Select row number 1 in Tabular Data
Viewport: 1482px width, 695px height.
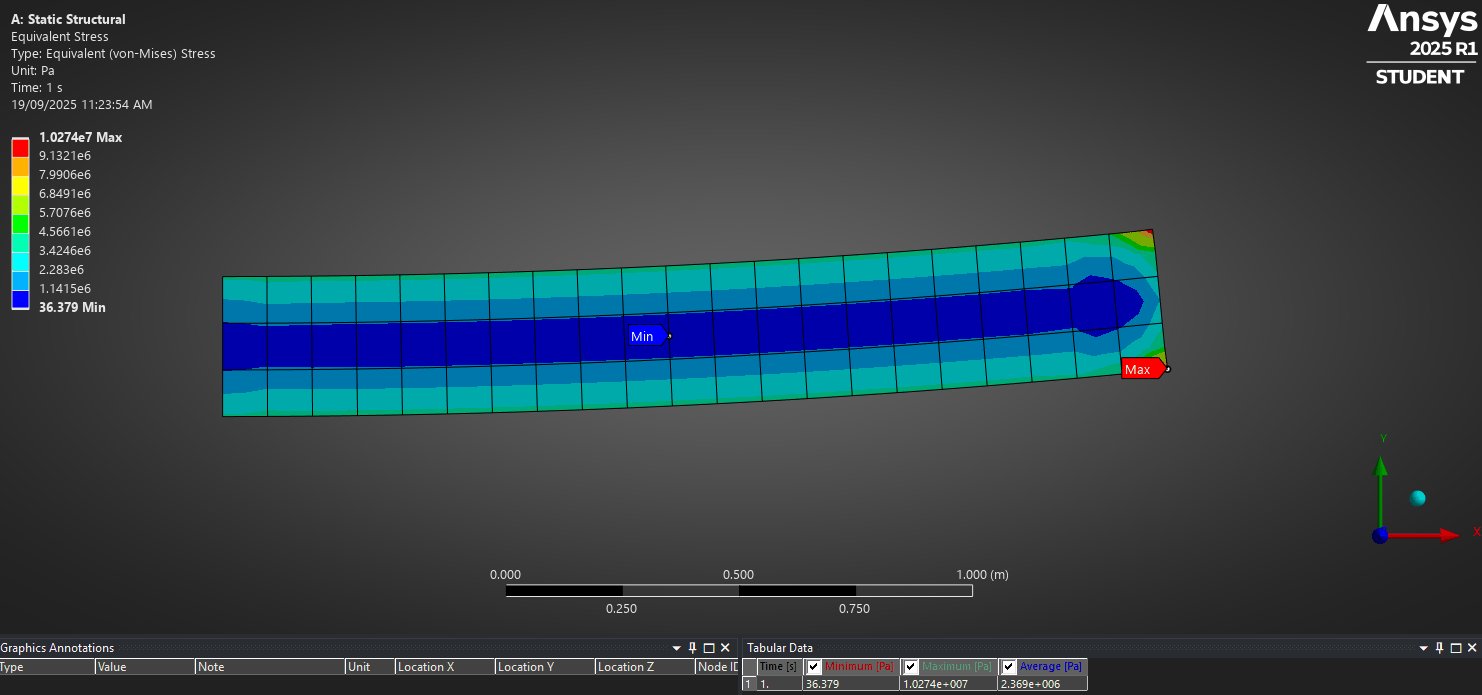pyautogui.click(x=749, y=684)
